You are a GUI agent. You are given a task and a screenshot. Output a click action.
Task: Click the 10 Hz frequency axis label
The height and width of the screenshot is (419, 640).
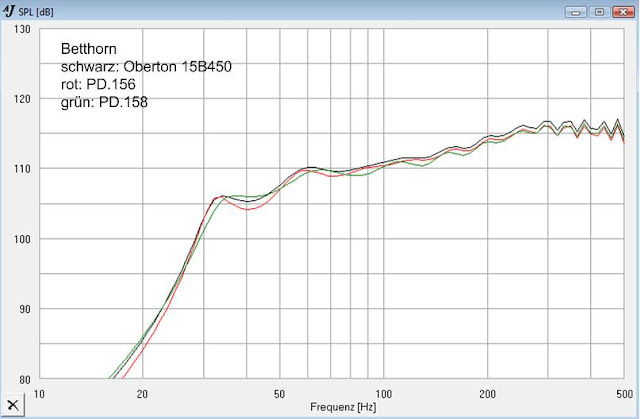tap(39, 394)
